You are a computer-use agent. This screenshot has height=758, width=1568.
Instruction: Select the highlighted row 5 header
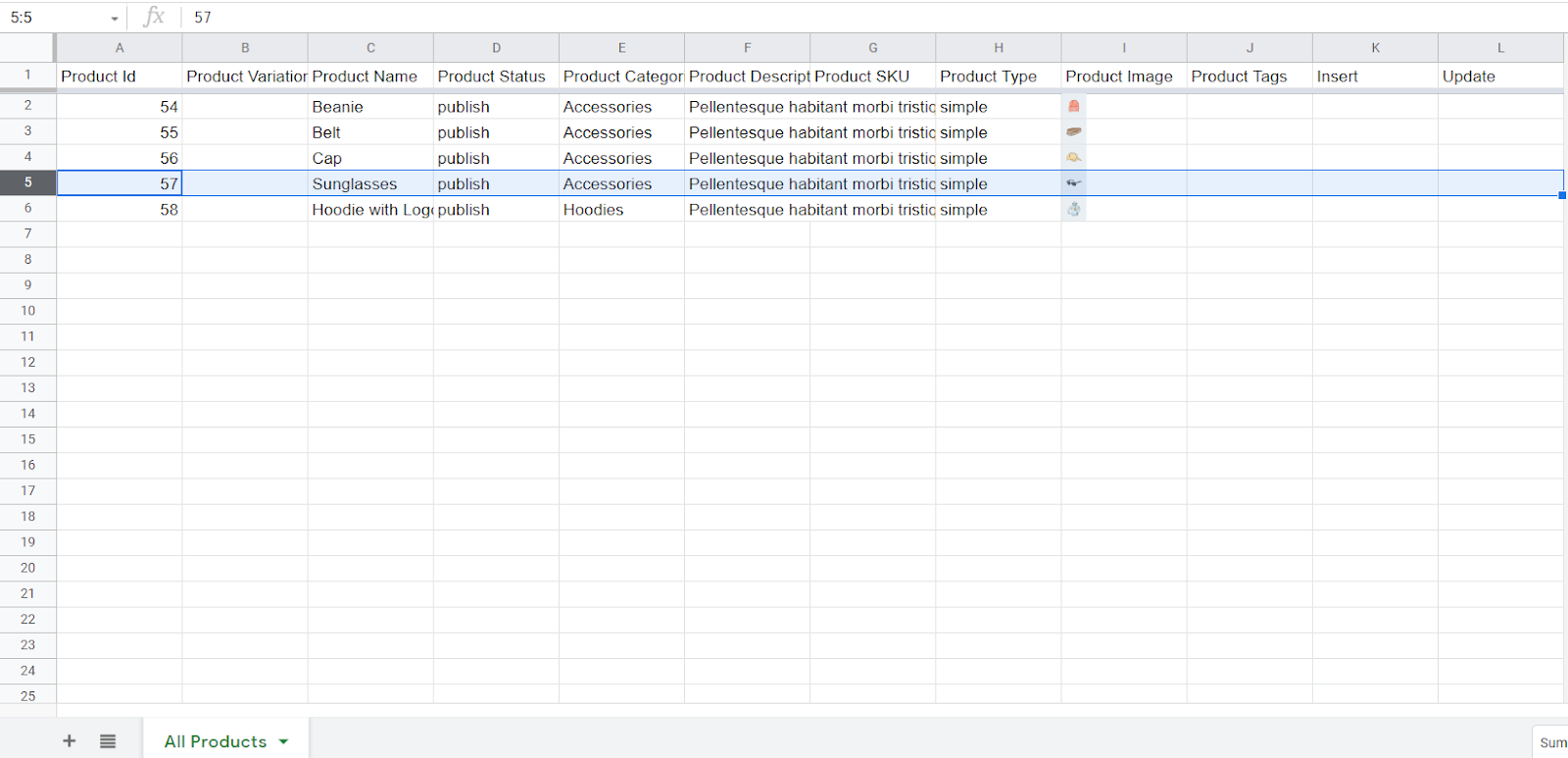point(27,182)
